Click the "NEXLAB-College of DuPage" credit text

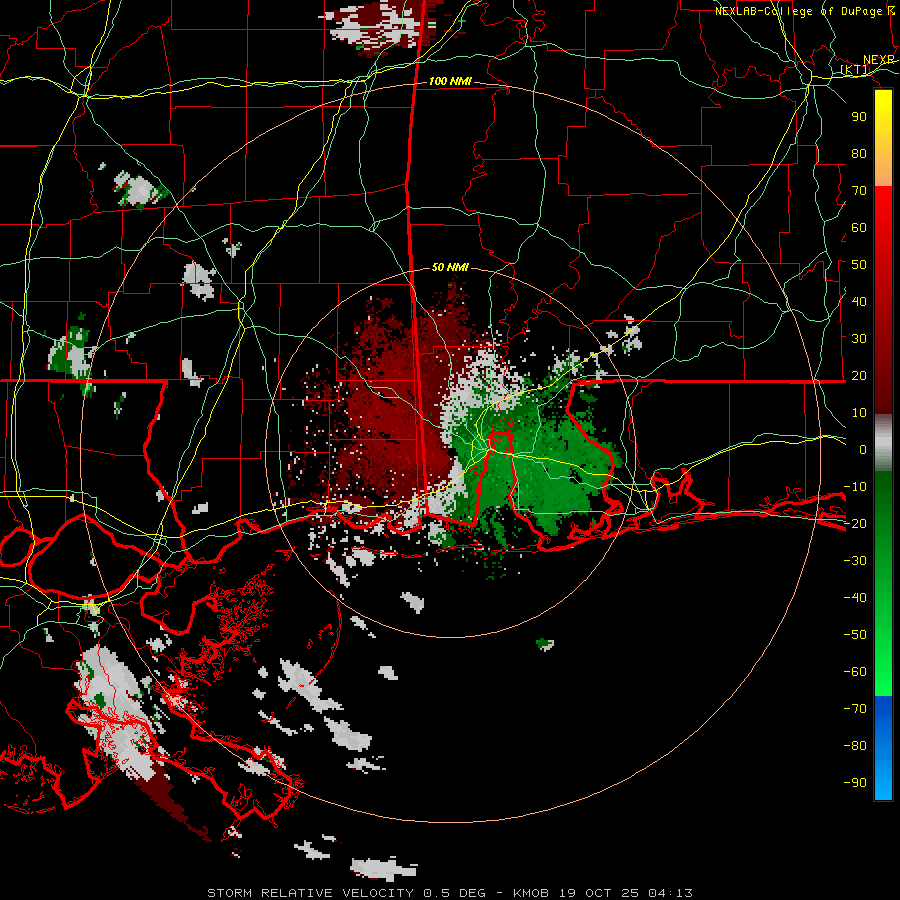point(798,11)
